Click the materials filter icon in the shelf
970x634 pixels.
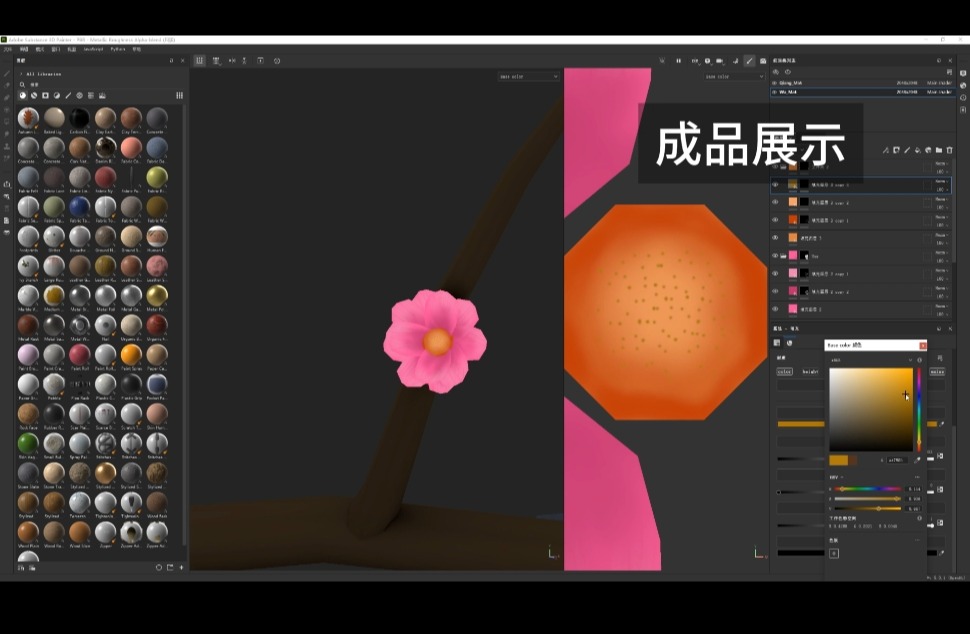pyautogui.click(x=22, y=95)
